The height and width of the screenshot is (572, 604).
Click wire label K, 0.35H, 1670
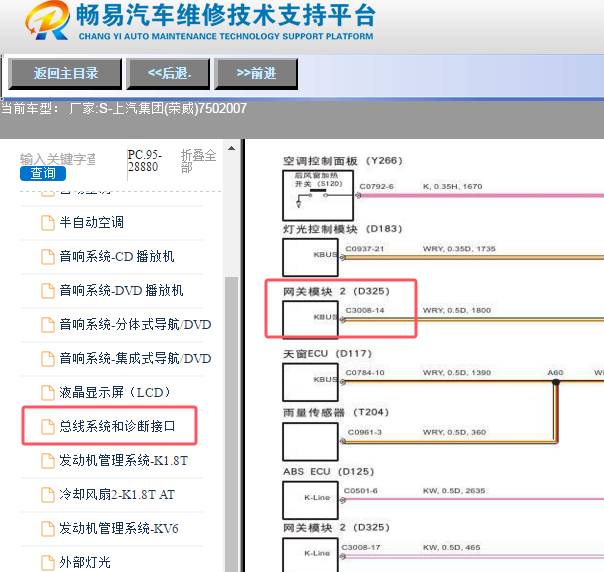click(x=452, y=186)
